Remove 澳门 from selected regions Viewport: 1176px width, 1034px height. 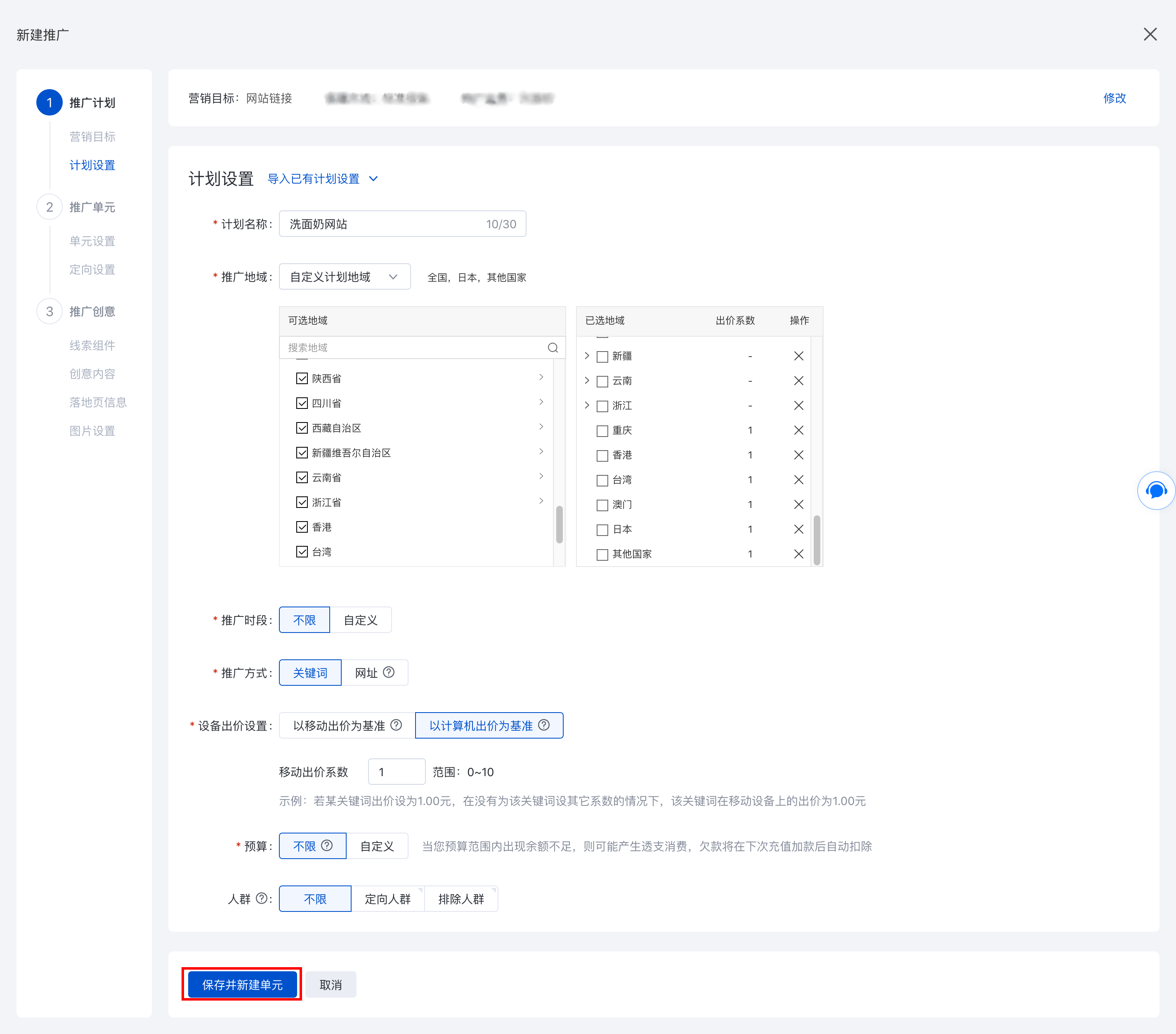(798, 505)
